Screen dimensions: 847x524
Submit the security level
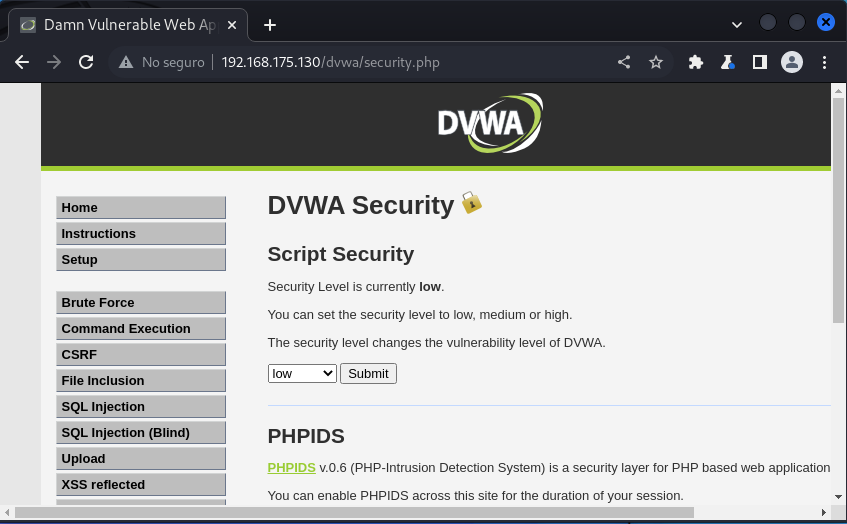click(368, 373)
